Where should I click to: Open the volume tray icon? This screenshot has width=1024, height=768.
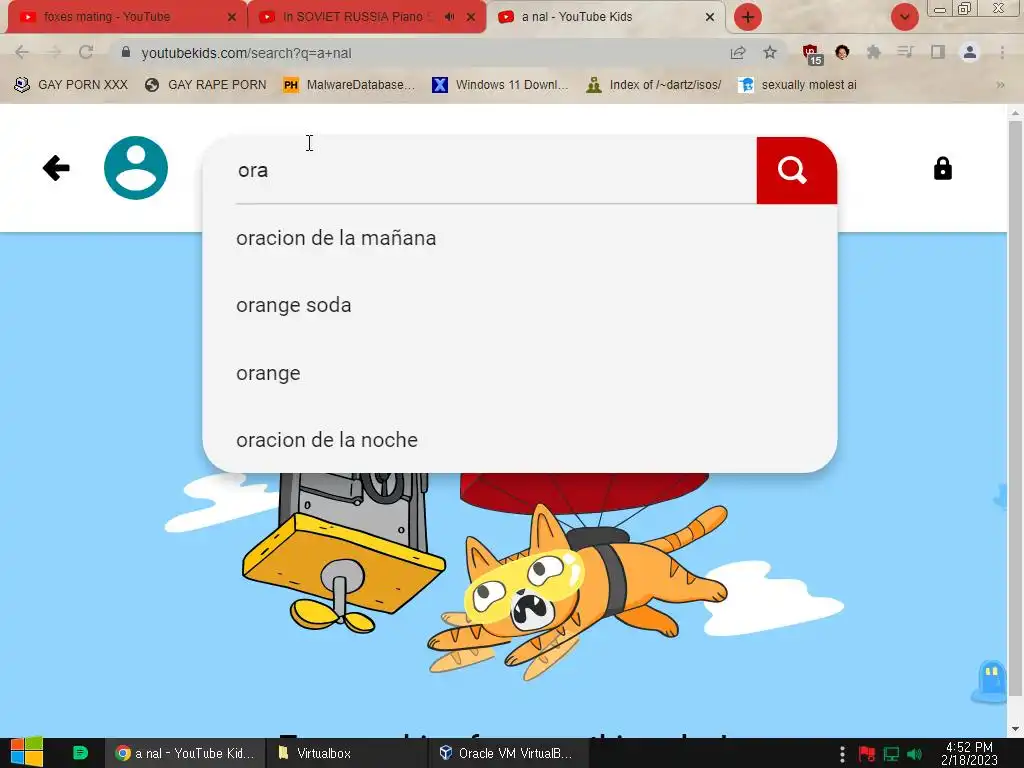(x=915, y=754)
